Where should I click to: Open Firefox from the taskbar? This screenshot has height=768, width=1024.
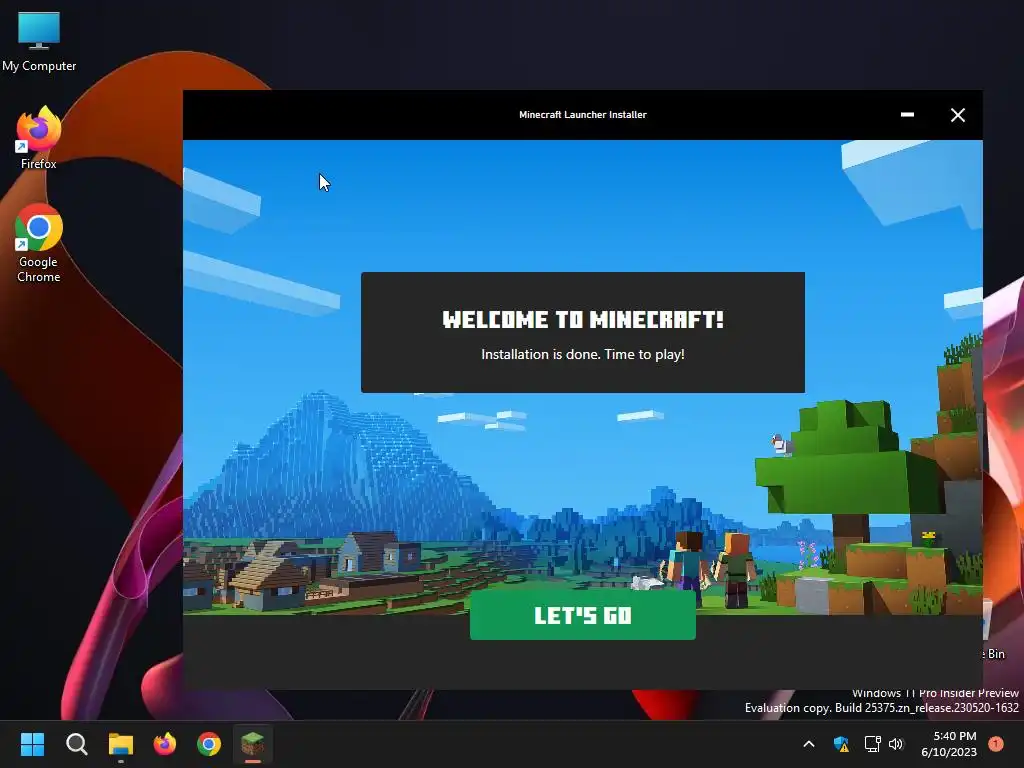165,744
